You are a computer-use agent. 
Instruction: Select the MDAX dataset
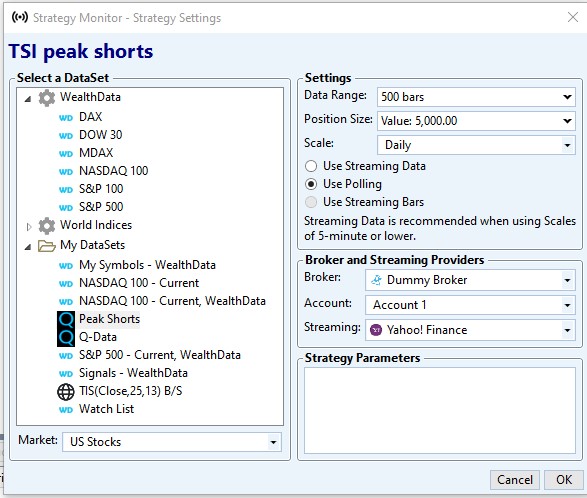pyautogui.click(x=96, y=153)
